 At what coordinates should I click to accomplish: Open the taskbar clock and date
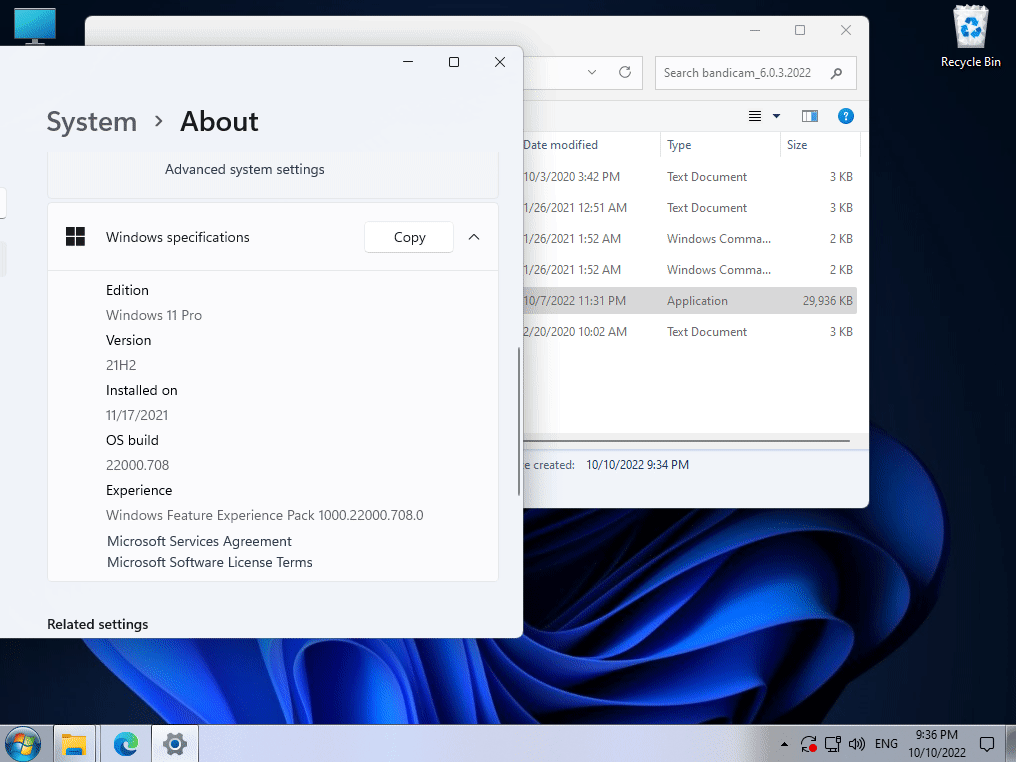tap(936, 744)
